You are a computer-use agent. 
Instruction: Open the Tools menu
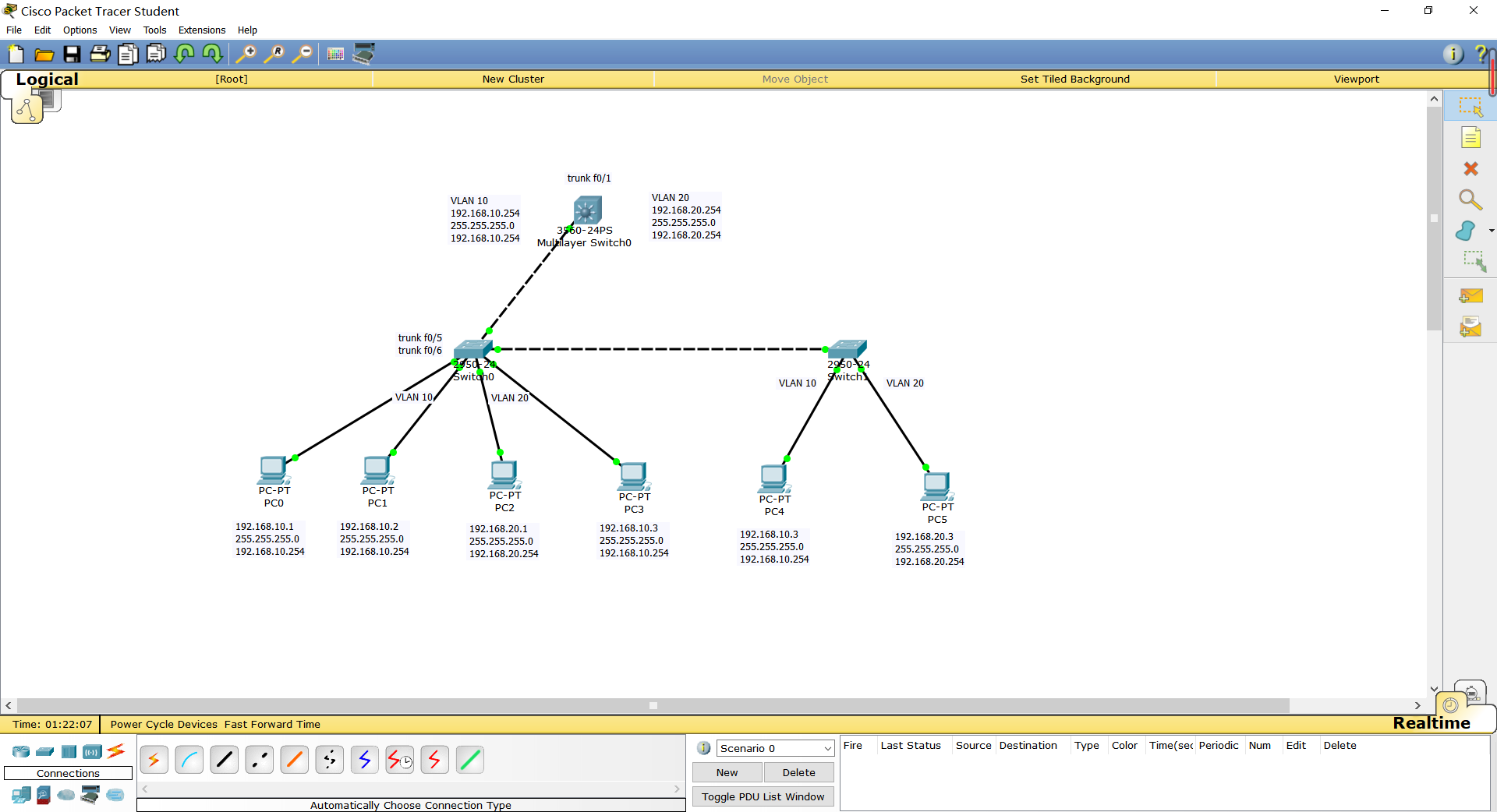point(154,30)
